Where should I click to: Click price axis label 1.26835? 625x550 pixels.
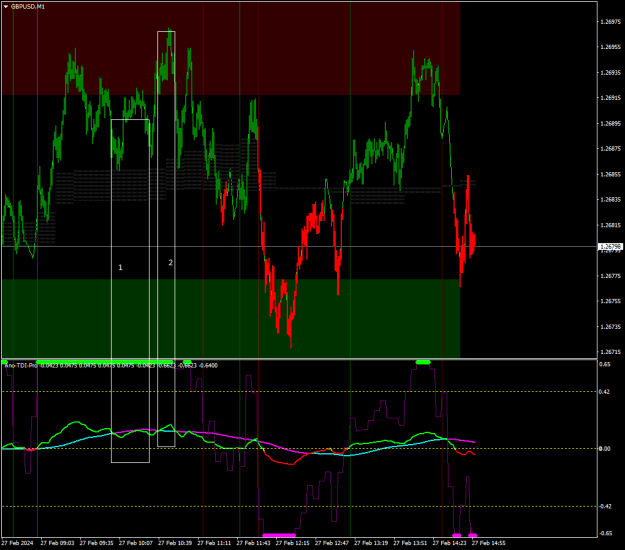(x=610, y=200)
